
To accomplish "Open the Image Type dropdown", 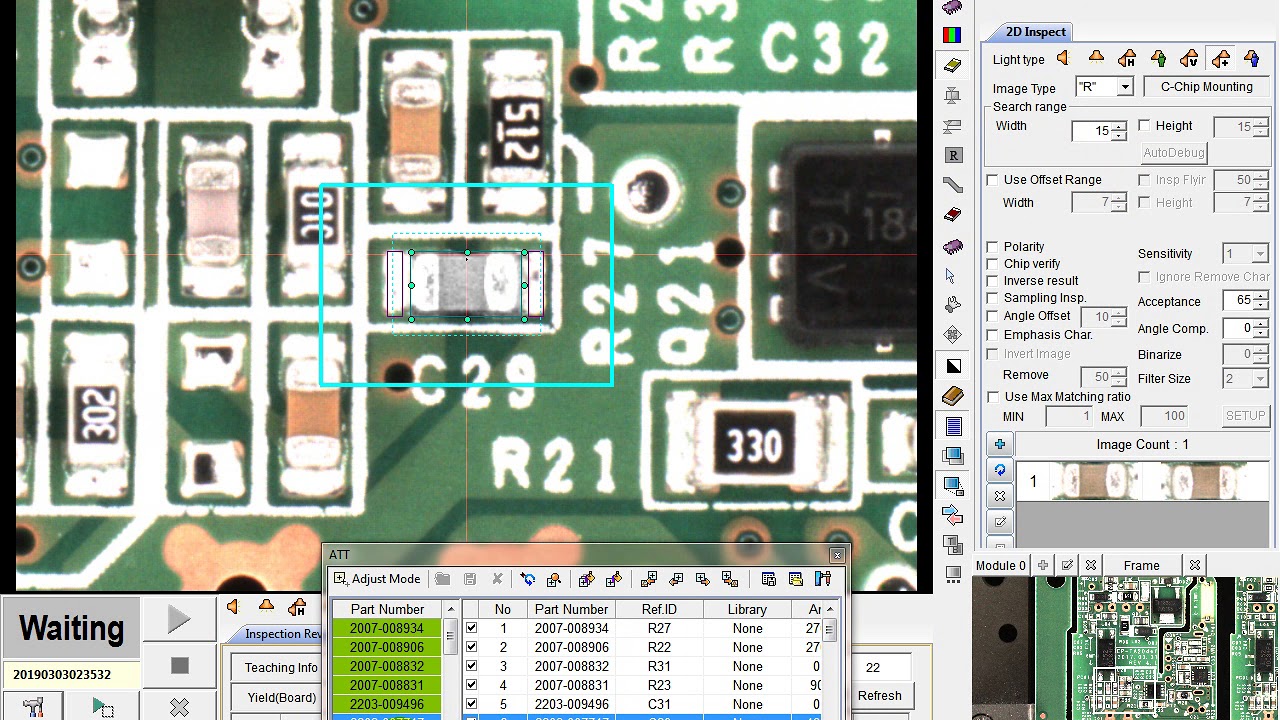I will 1124,88.
